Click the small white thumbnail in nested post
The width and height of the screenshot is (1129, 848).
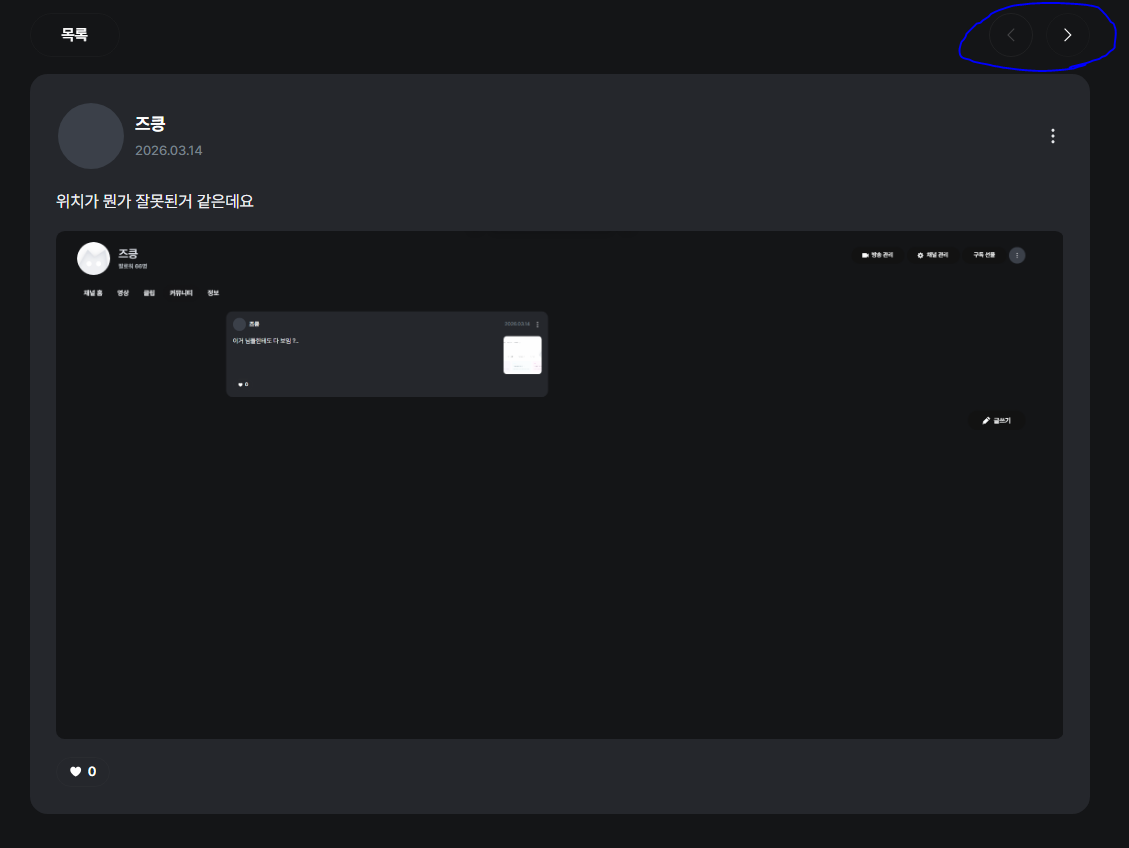[x=522, y=355]
